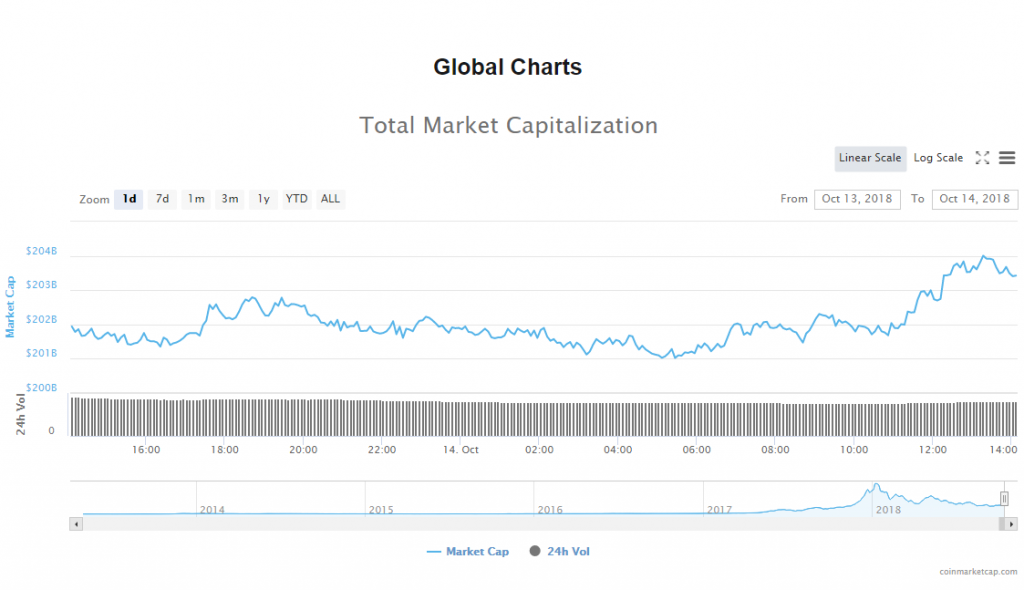Set zoom to 1m
1024x590 pixels.
pos(196,199)
